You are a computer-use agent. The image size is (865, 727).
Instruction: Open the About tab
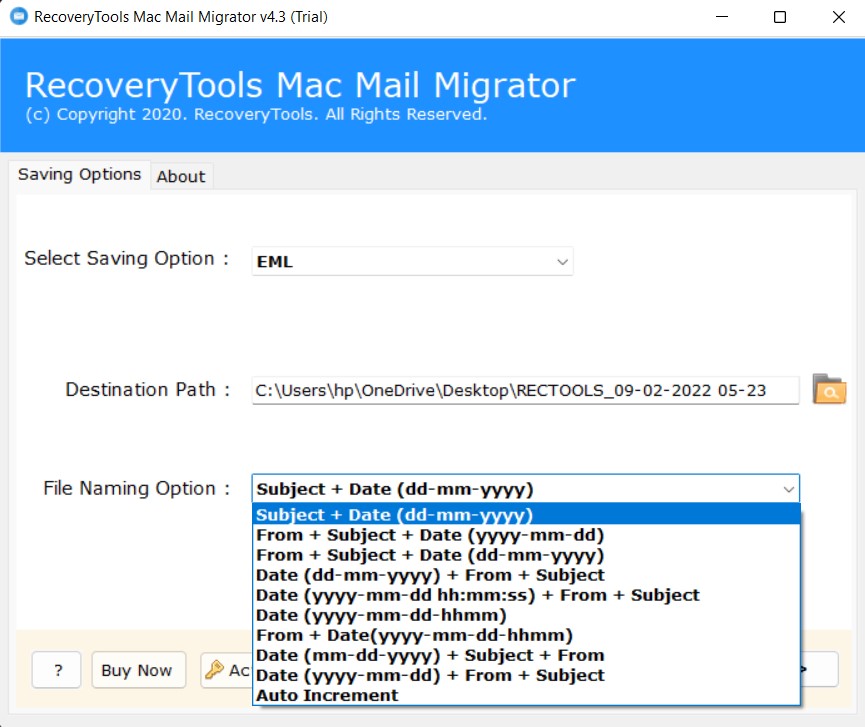(x=181, y=177)
